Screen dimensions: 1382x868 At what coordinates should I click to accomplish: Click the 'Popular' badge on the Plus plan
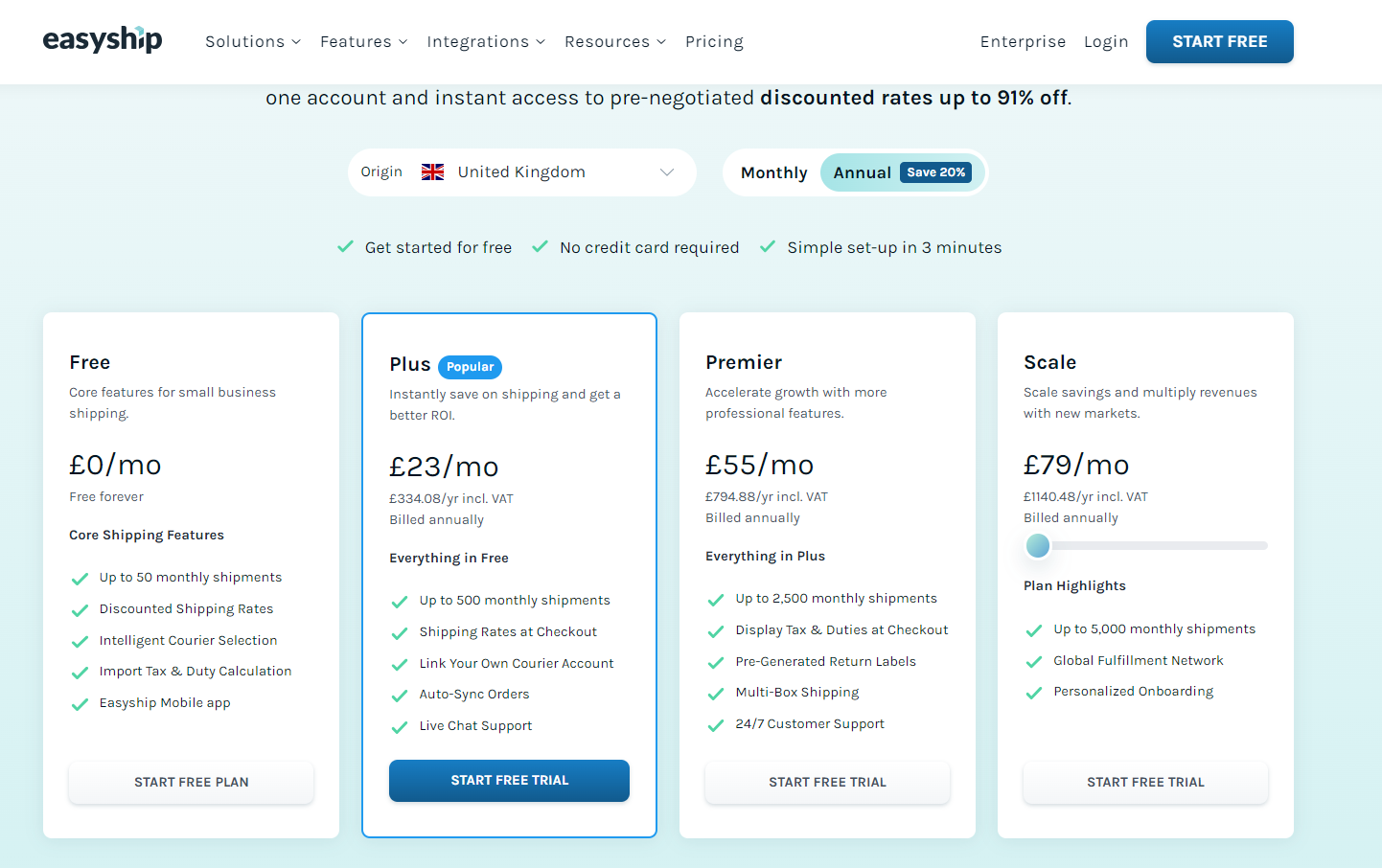pos(470,367)
